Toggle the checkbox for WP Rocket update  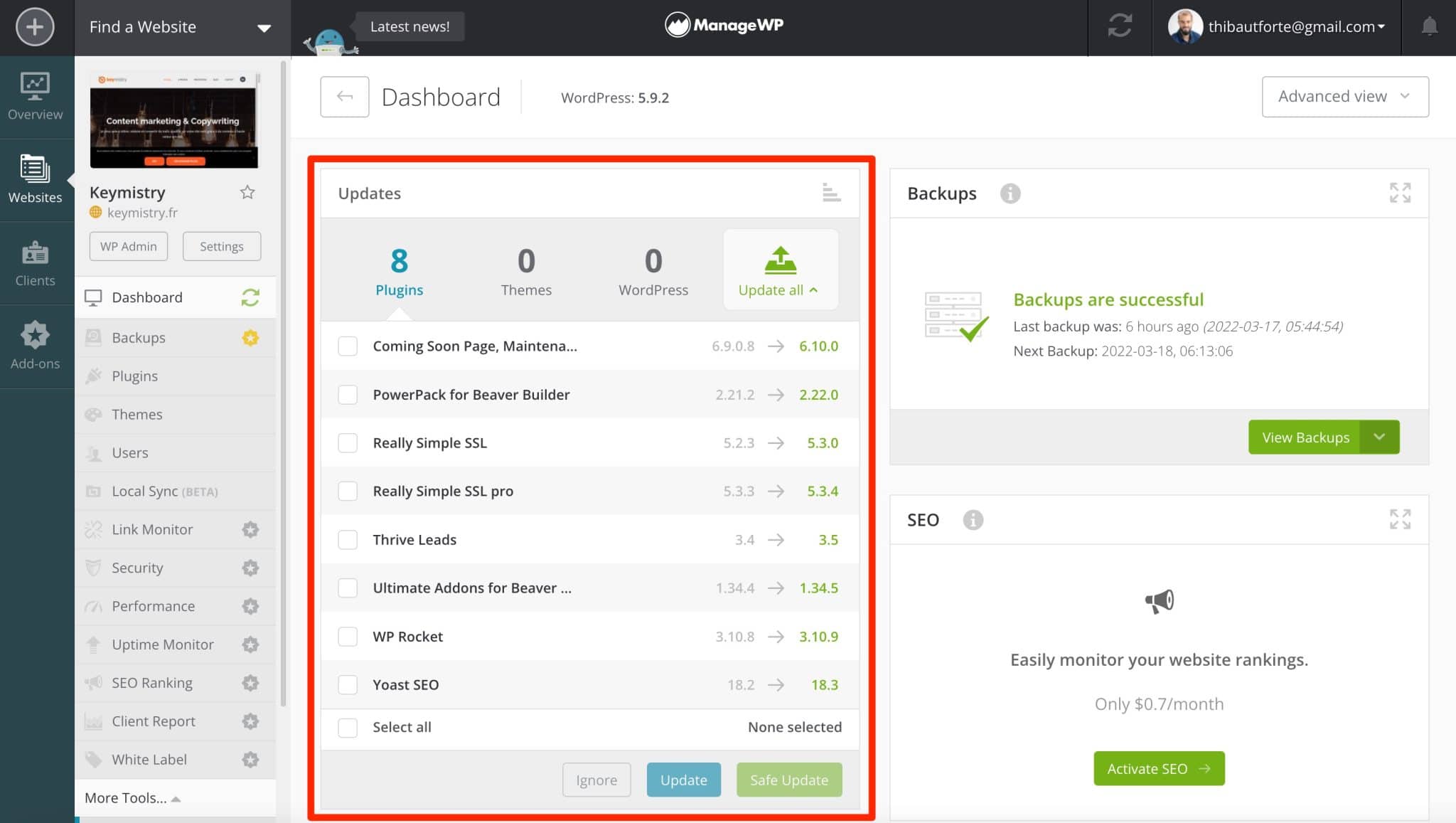point(348,636)
